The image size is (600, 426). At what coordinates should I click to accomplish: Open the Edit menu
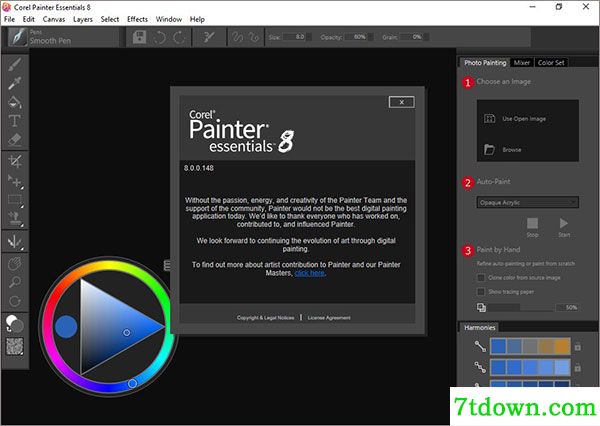[29, 19]
